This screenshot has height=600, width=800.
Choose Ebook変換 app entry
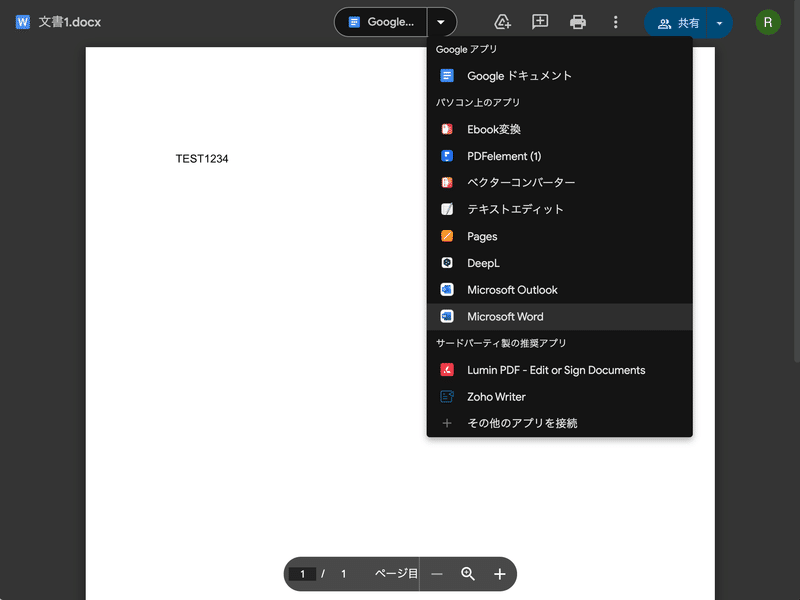pyautogui.click(x=559, y=129)
